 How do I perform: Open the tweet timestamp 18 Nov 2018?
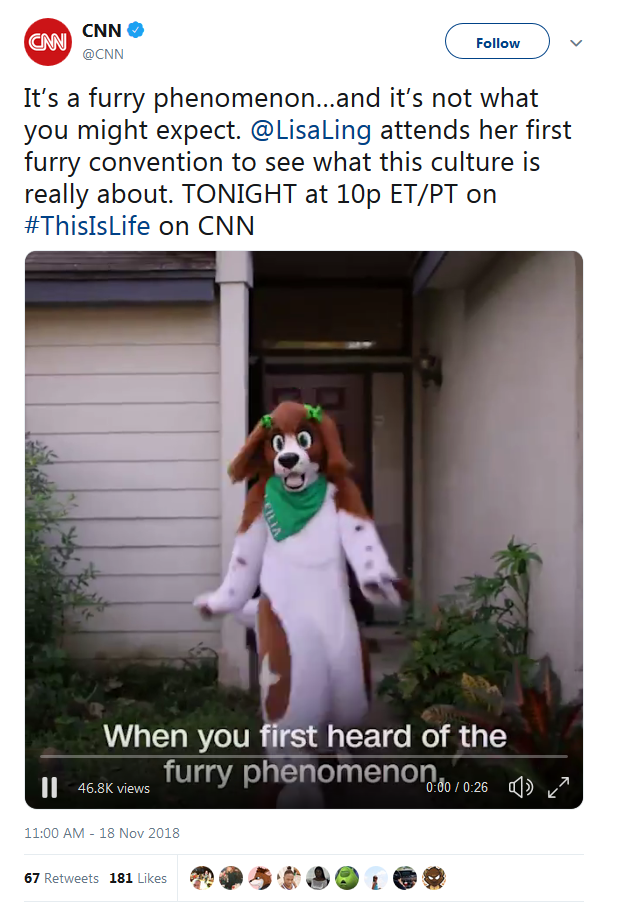[102, 833]
